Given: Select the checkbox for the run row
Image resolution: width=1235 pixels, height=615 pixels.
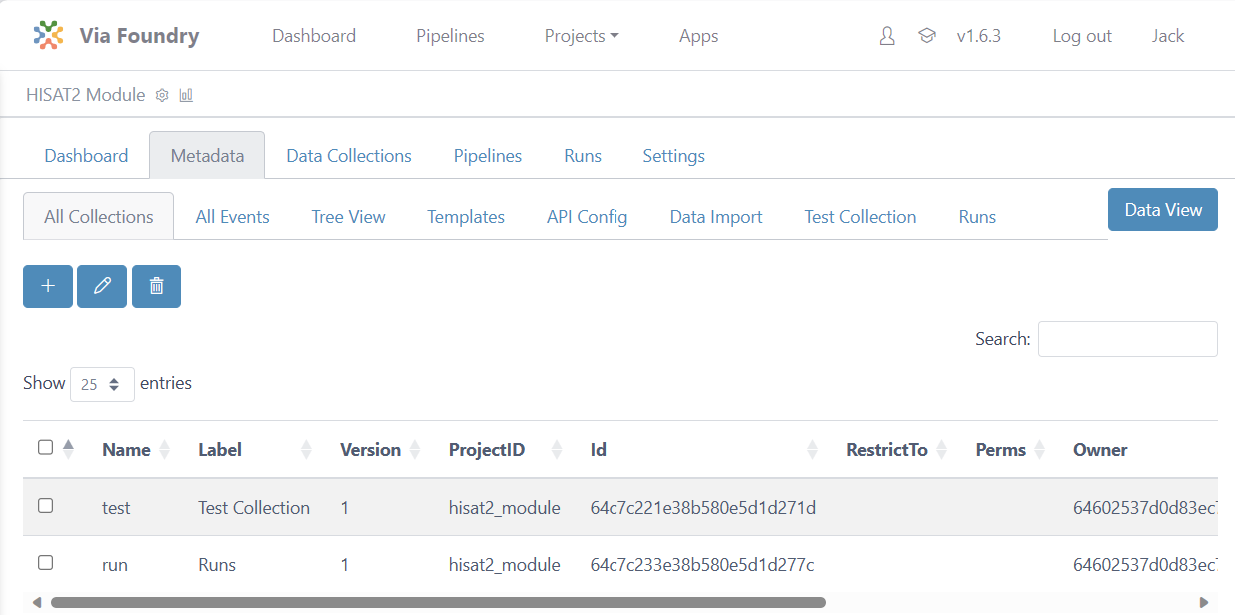Looking at the screenshot, I should click(x=45, y=563).
